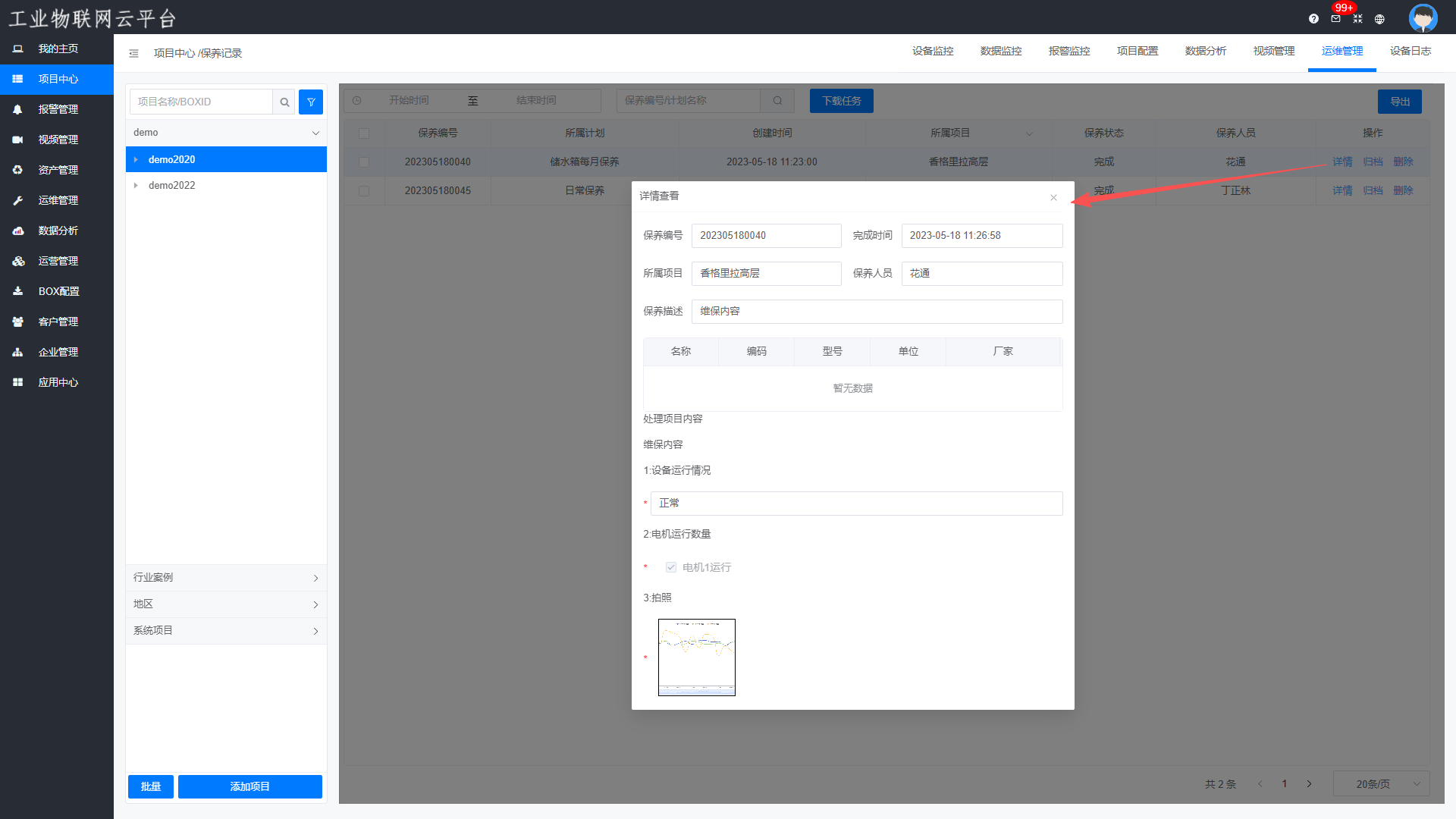Image resolution: width=1456 pixels, height=819 pixels.
Task: Open the mail notifications icon
Action: pos(1335,19)
